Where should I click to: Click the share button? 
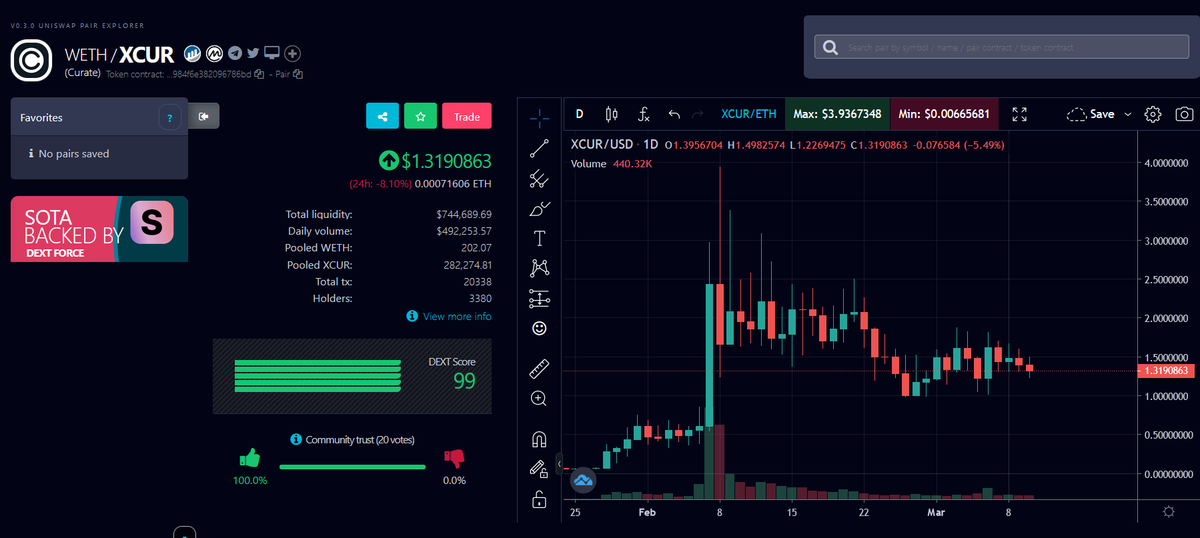tap(383, 116)
